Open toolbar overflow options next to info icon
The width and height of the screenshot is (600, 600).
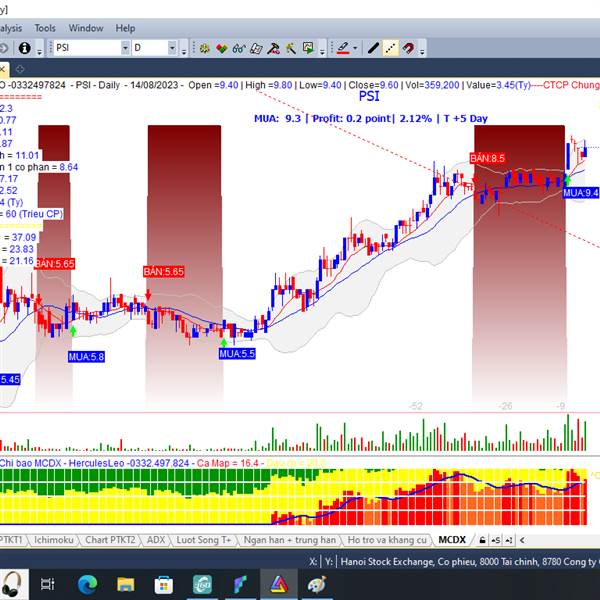click(39, 51)
